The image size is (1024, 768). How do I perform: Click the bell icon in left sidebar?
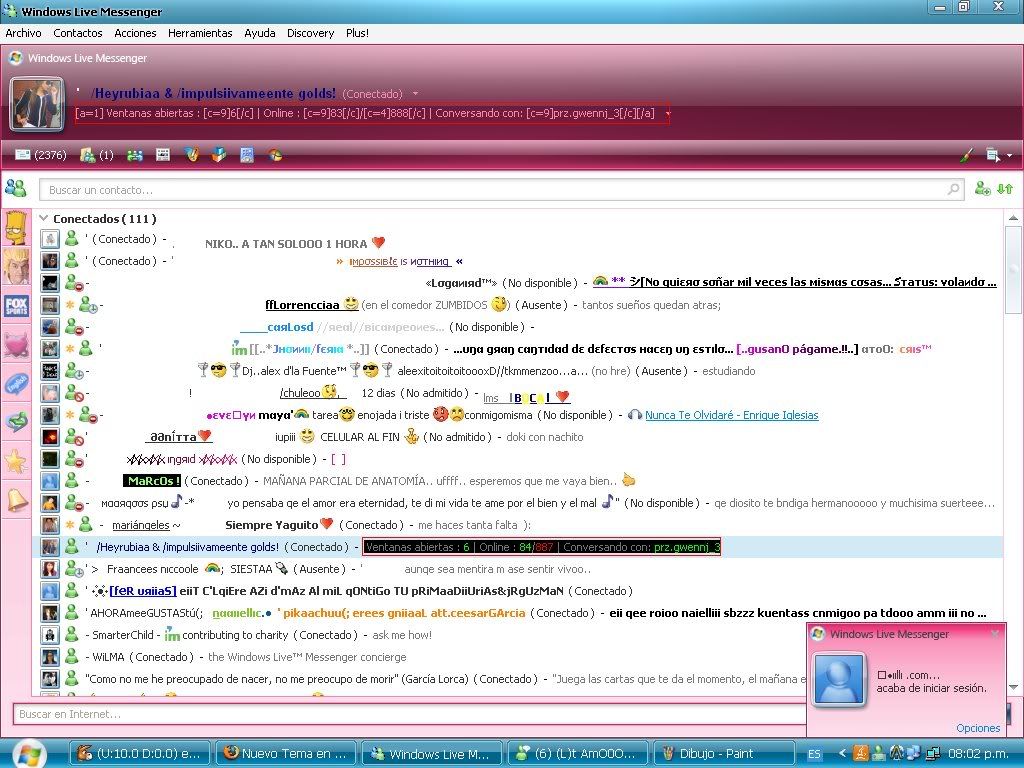click(x=16, y=501)
